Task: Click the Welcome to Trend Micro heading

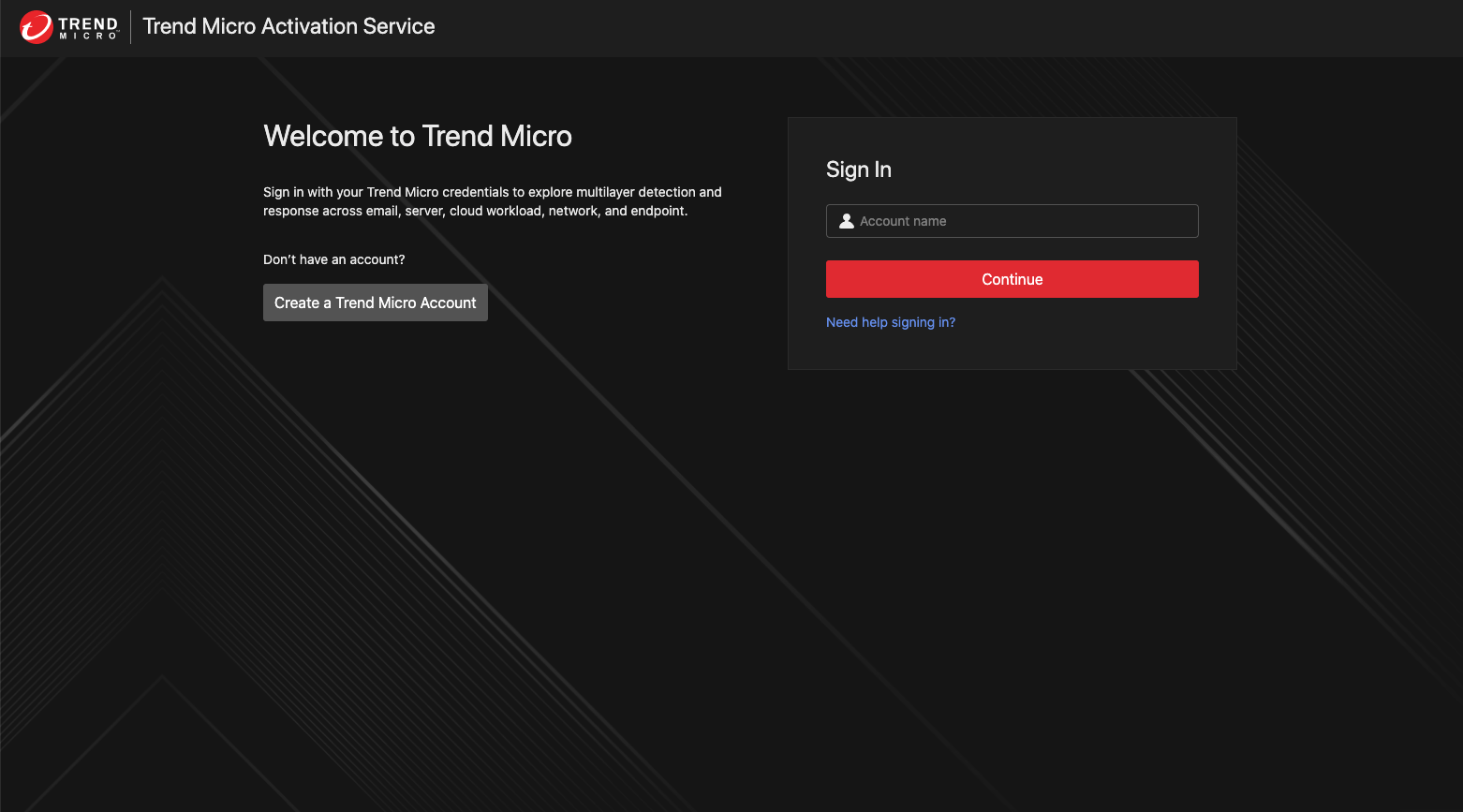Action: [418, 136]
